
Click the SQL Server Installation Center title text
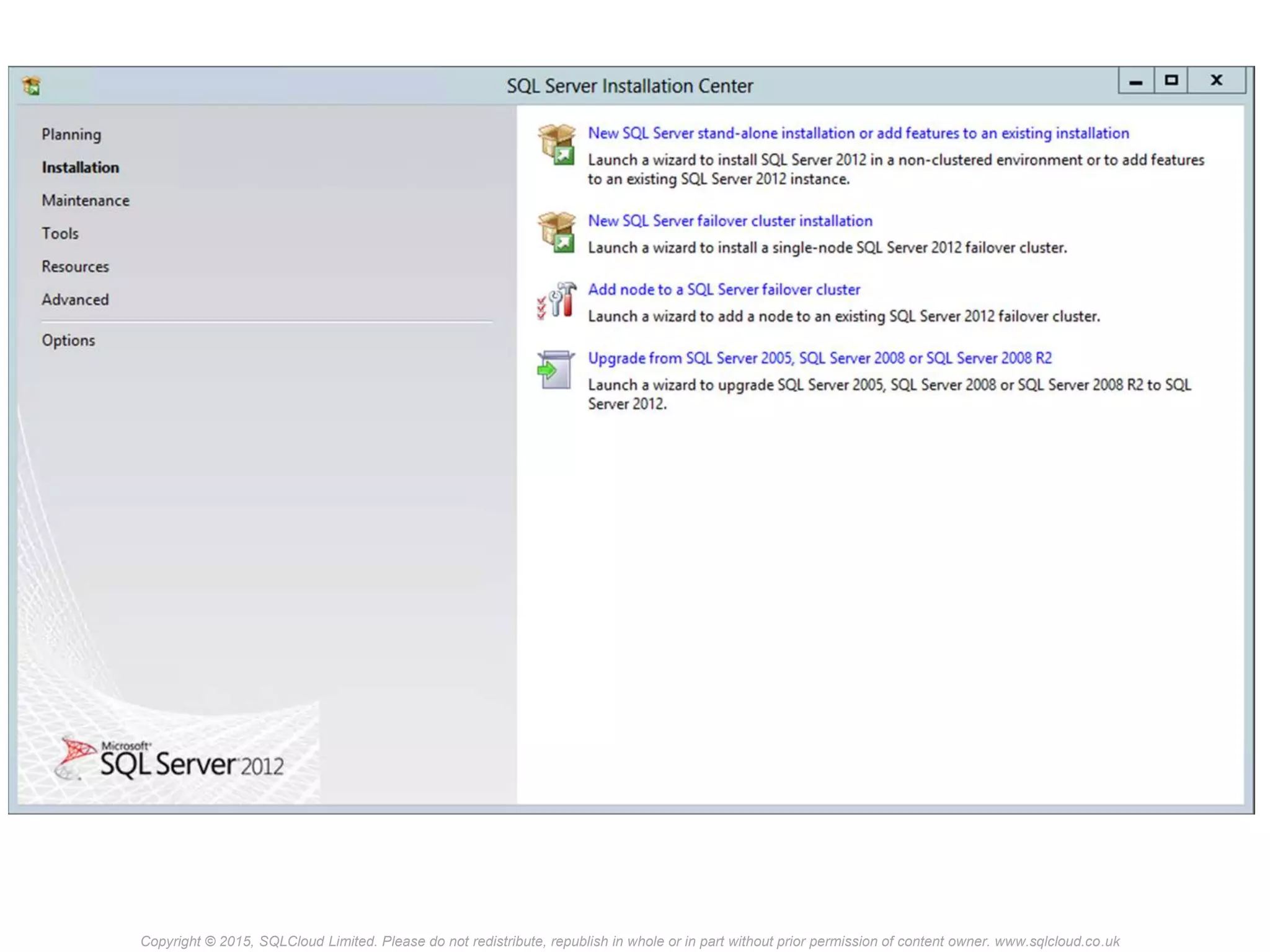coord(629,86)
